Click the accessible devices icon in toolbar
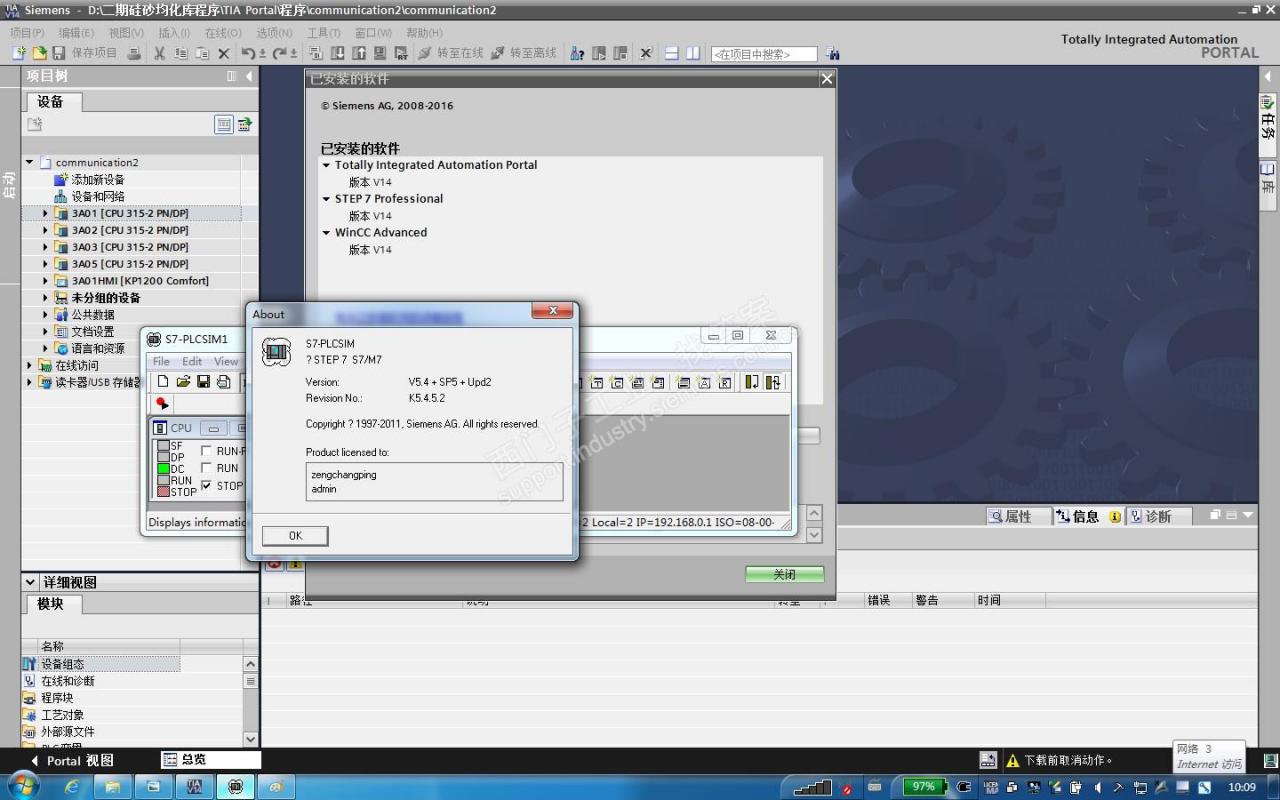The height and width of the screenshot is (800, 1280). (x=577, y=53)
